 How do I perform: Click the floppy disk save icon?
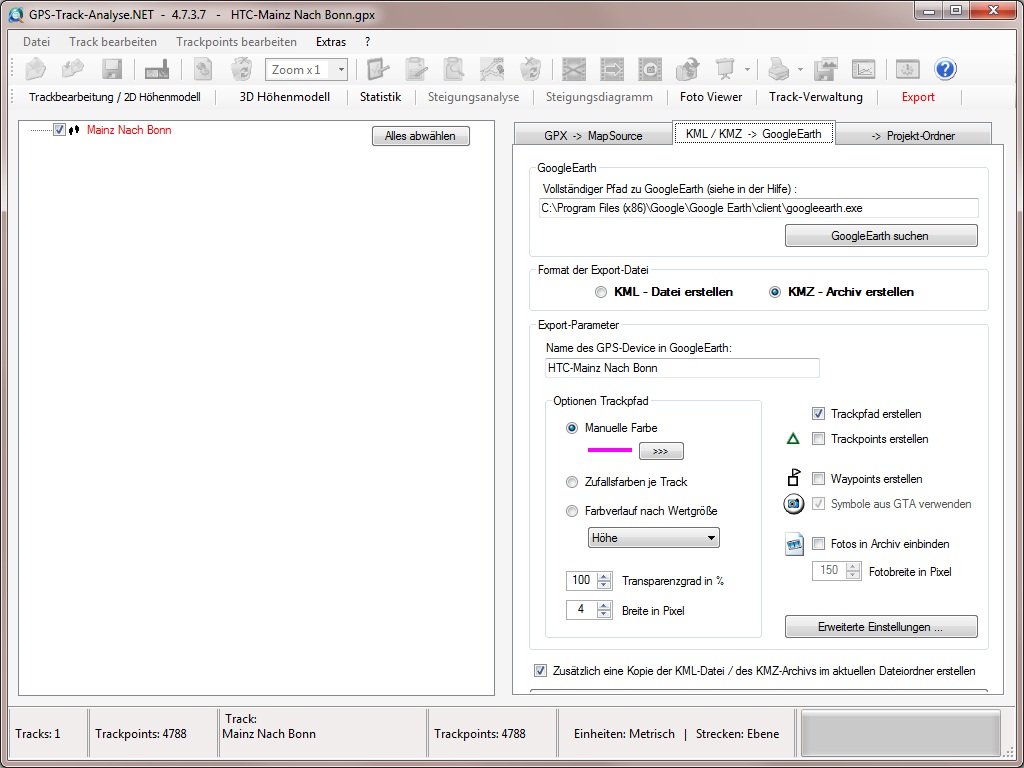click(112, 69)
